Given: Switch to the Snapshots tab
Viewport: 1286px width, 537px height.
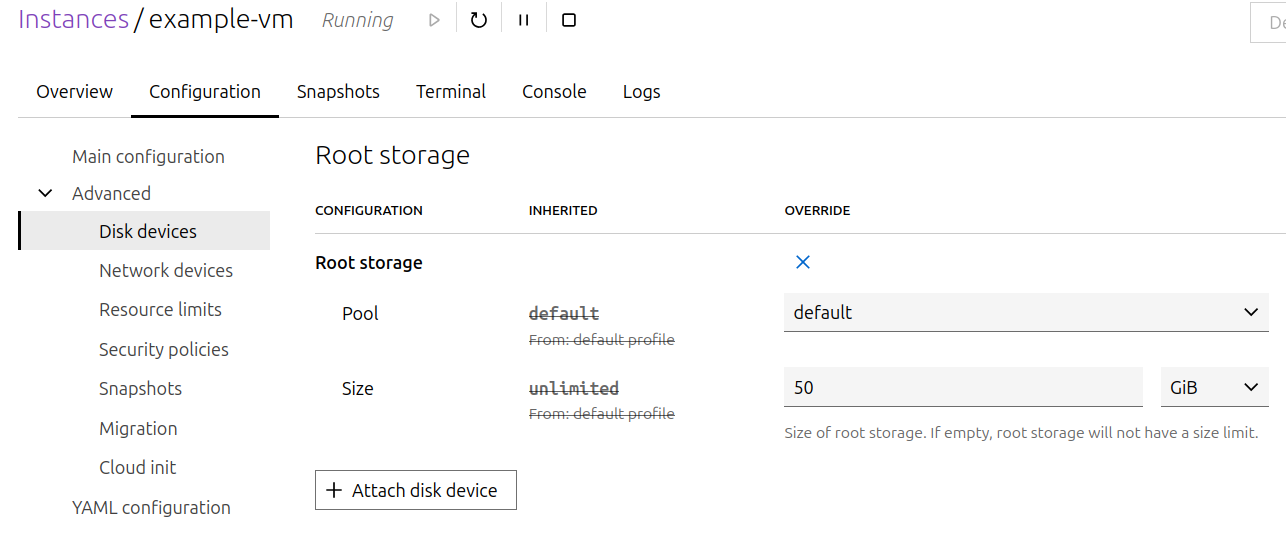Looking at the screenshot, I should [x=338, y=92].
